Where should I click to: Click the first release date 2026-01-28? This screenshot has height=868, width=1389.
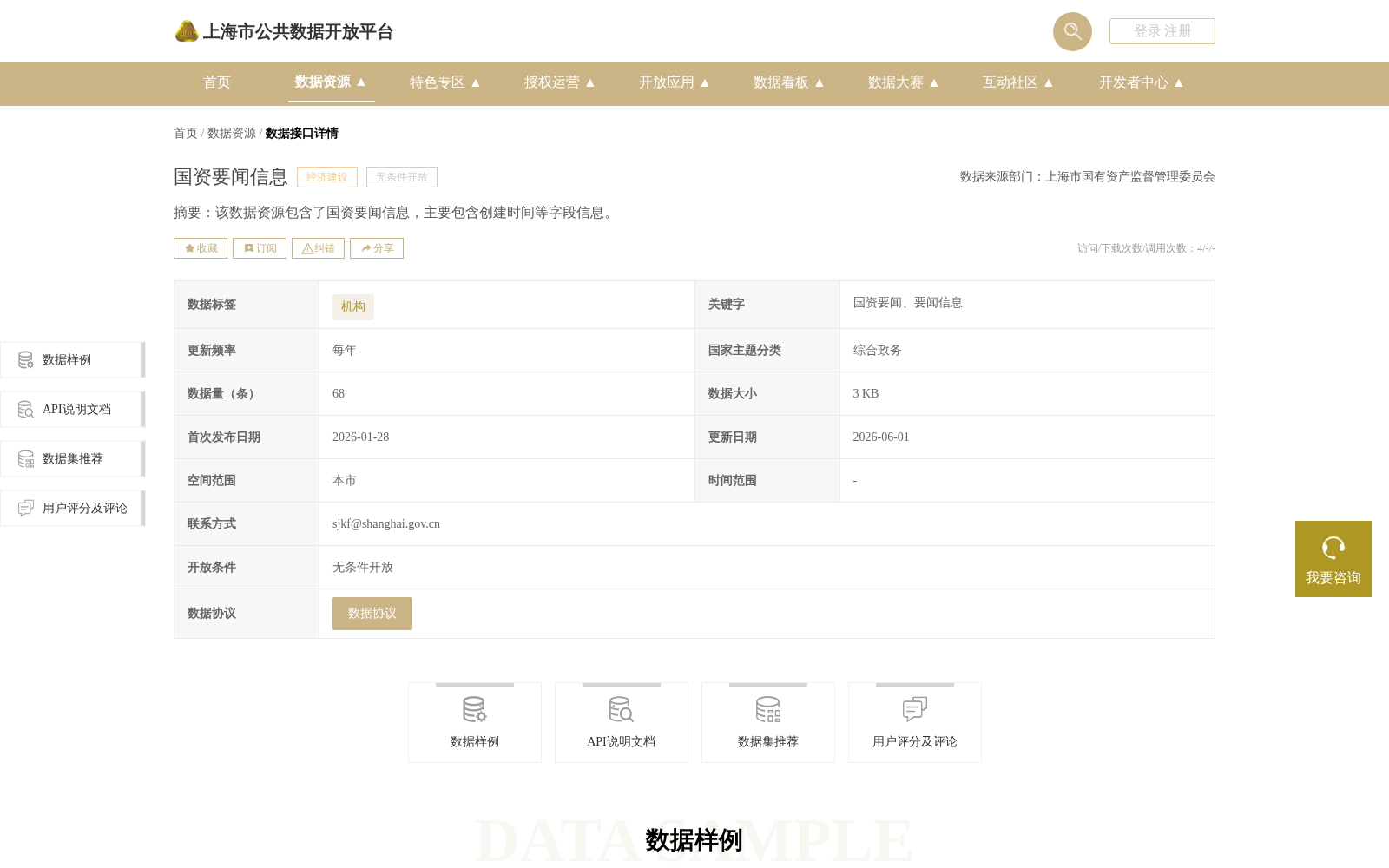point(361,437)
